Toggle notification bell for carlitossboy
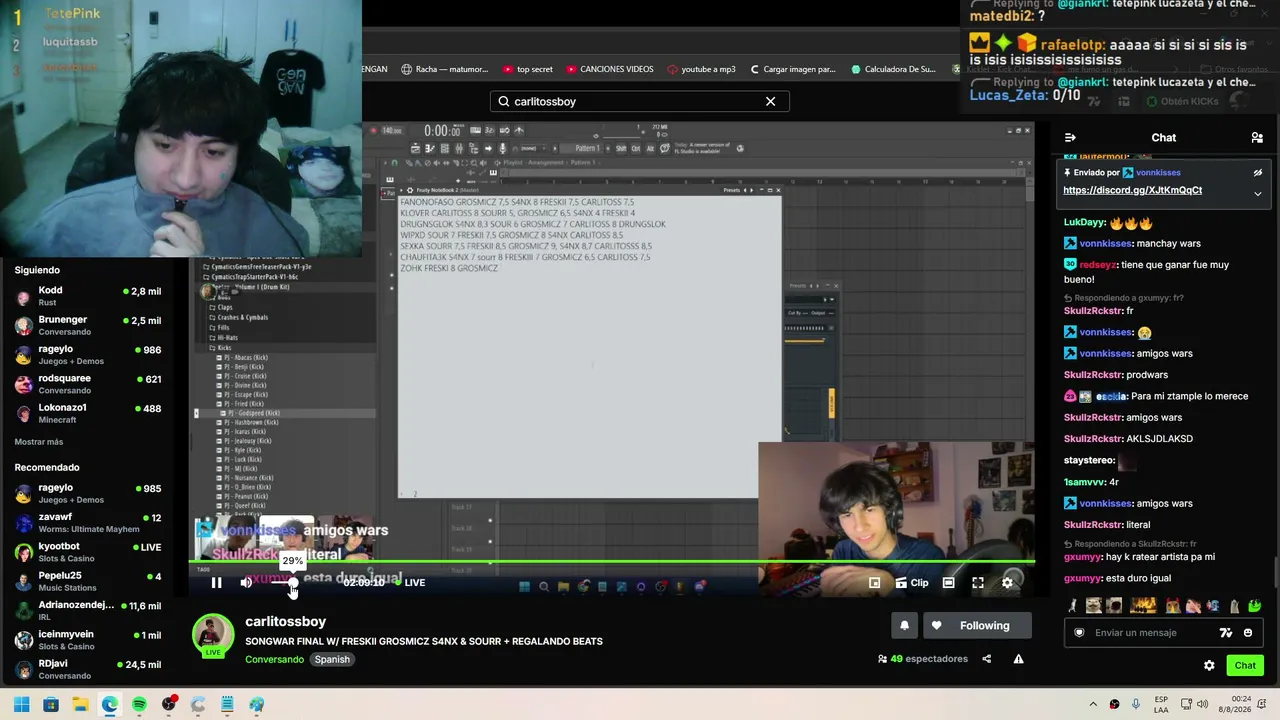This screenshot has height=720, width=1280. [x=904, y=625]
